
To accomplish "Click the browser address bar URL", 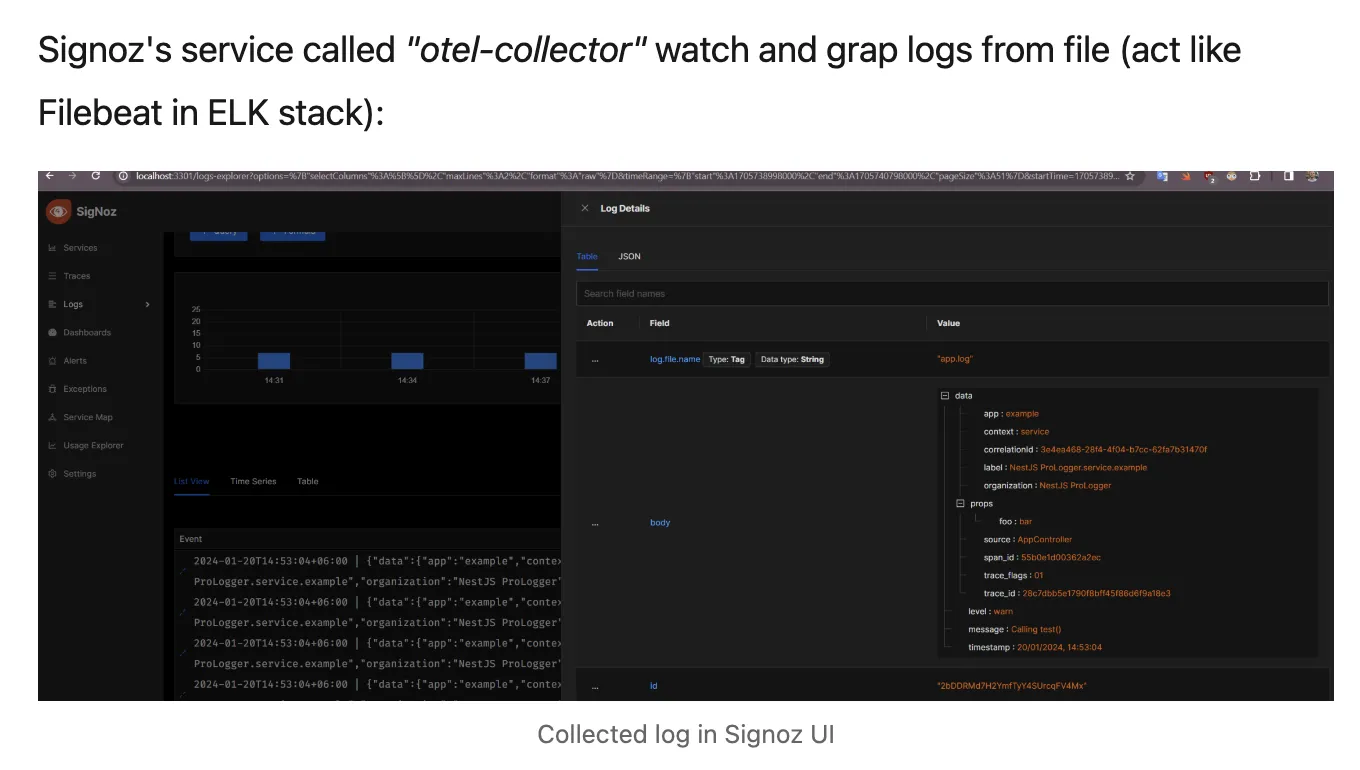I will click(628, 176).
